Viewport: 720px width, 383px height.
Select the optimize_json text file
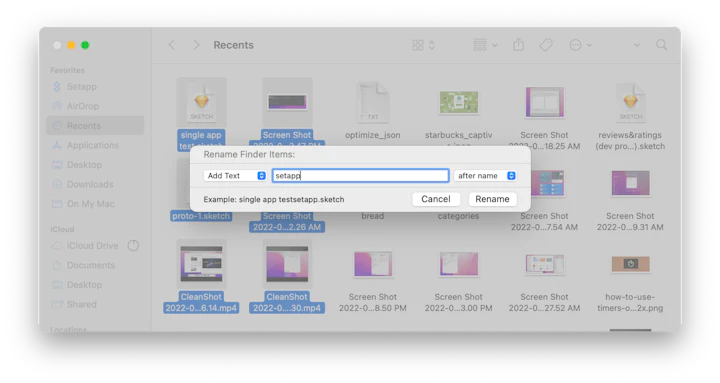pyautogui.click(x=373, y=103)
